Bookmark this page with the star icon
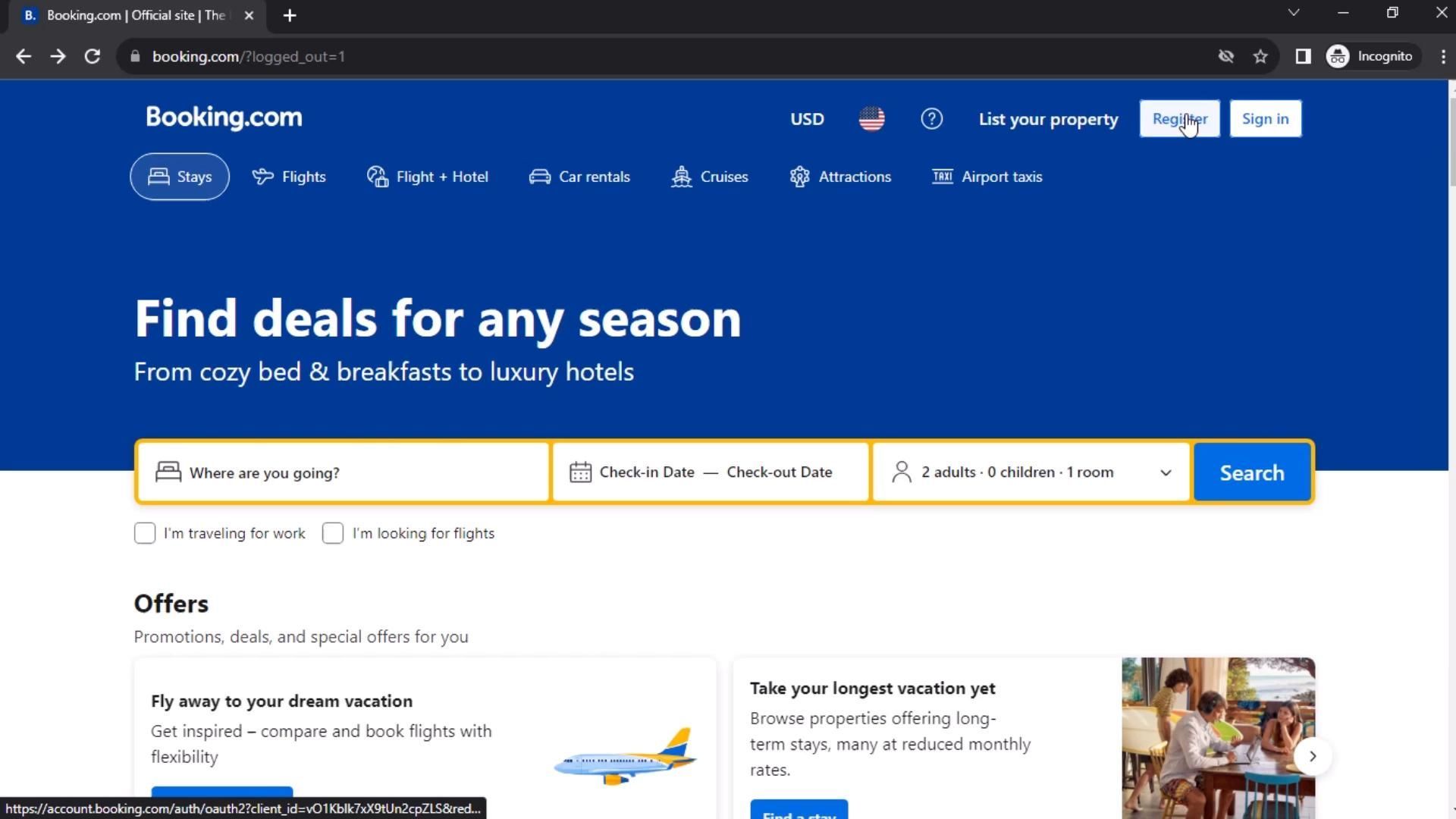Viewport: 1456px width, 819px height. [x=1260, y=57]
